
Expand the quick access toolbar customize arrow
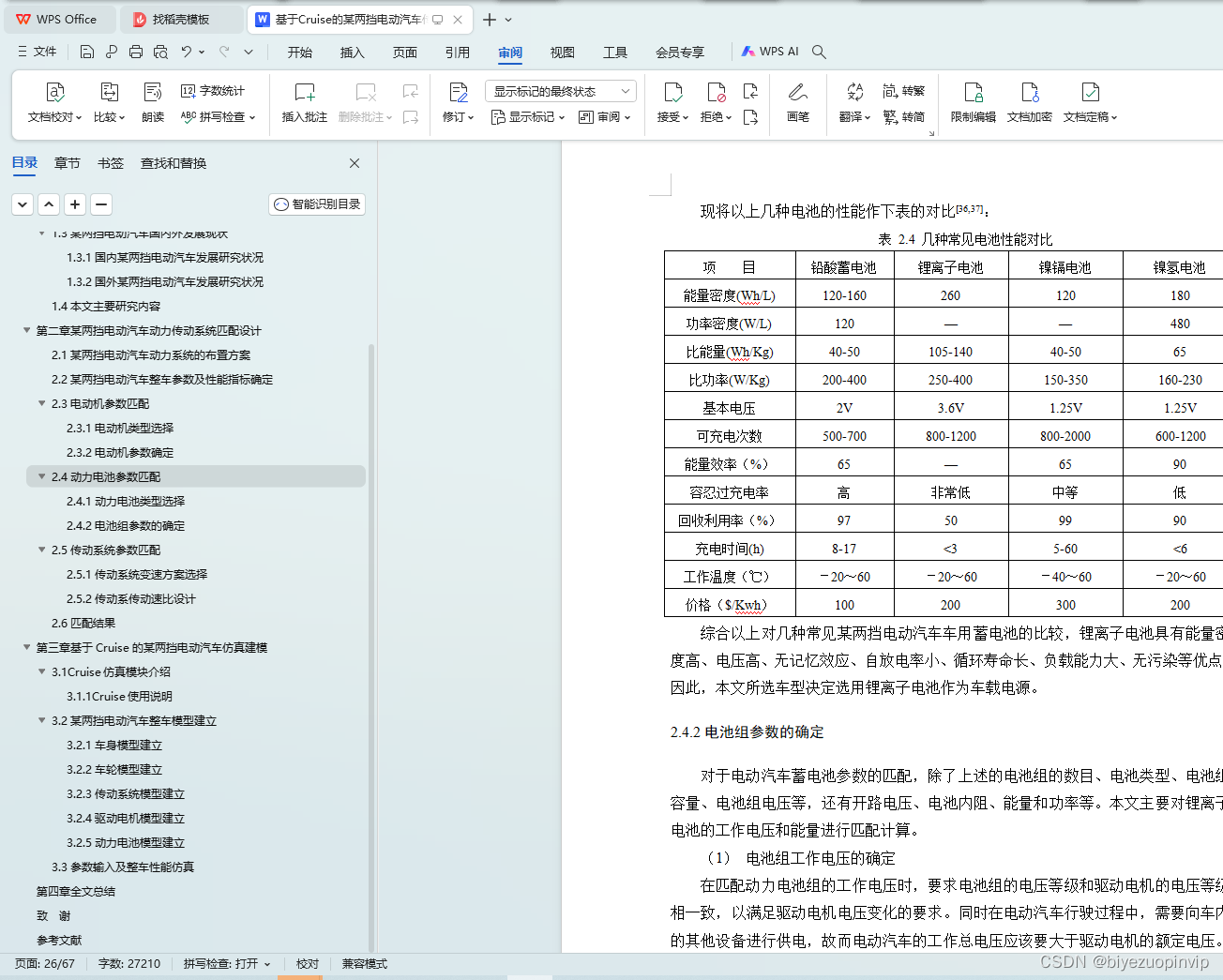click(x=249, y=52)
